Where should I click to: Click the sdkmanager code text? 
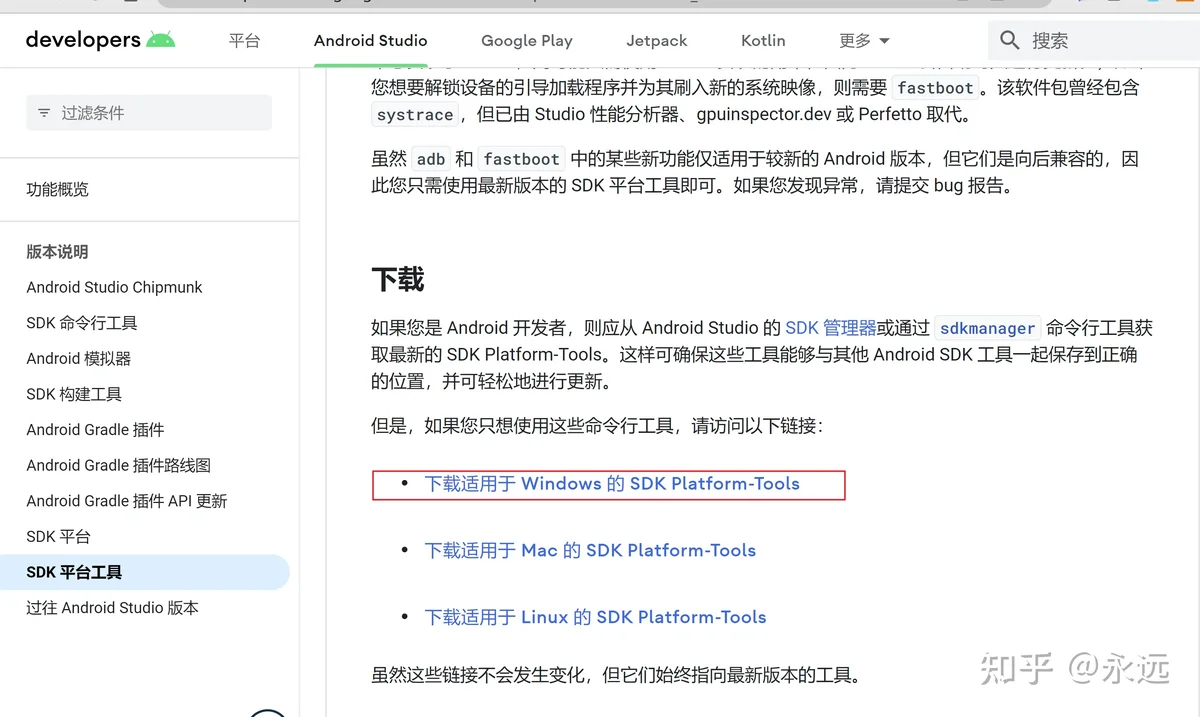(x=988, y=328)
